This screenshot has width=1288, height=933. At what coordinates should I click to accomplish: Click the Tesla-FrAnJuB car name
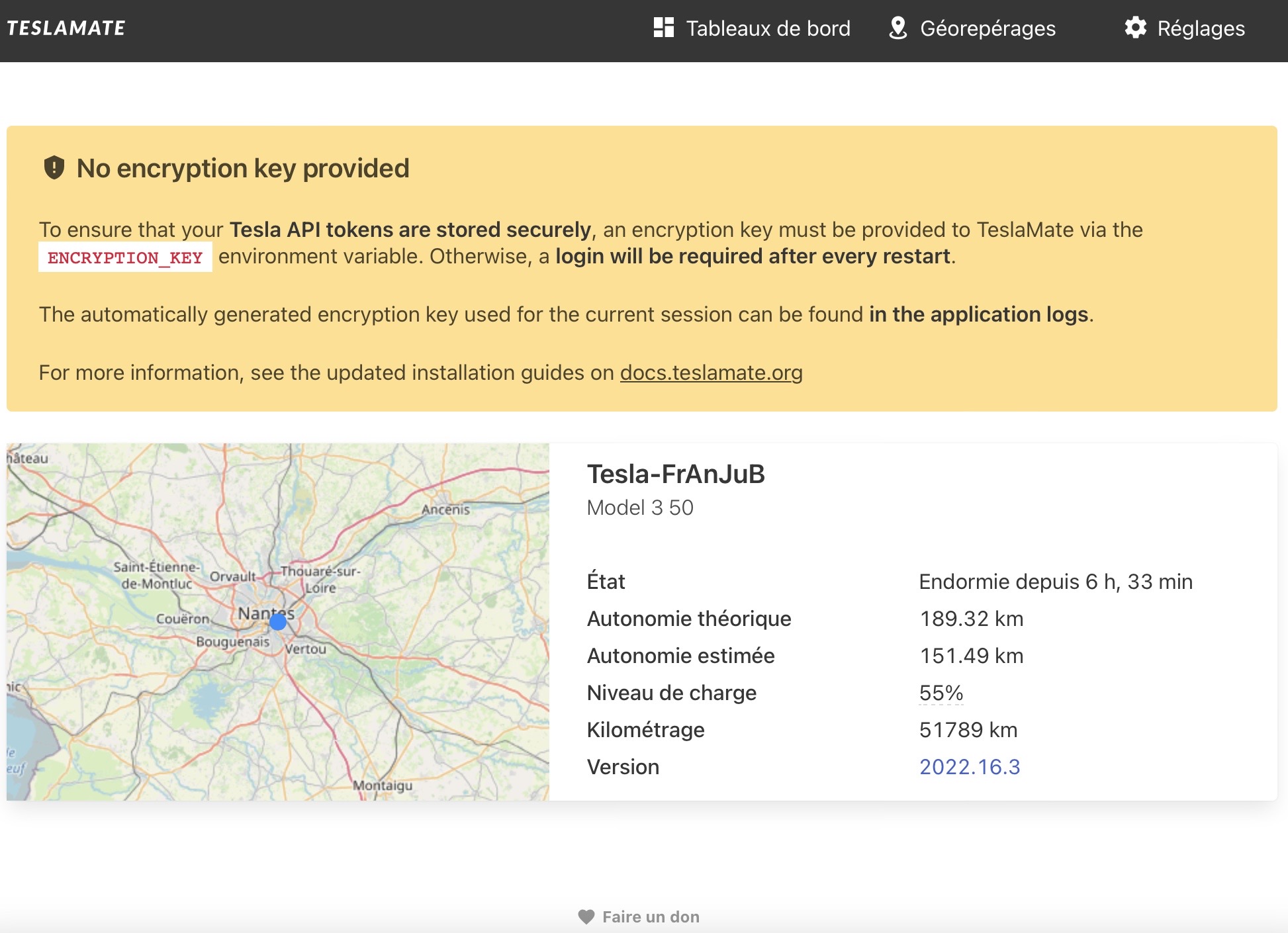coord(675,474)
